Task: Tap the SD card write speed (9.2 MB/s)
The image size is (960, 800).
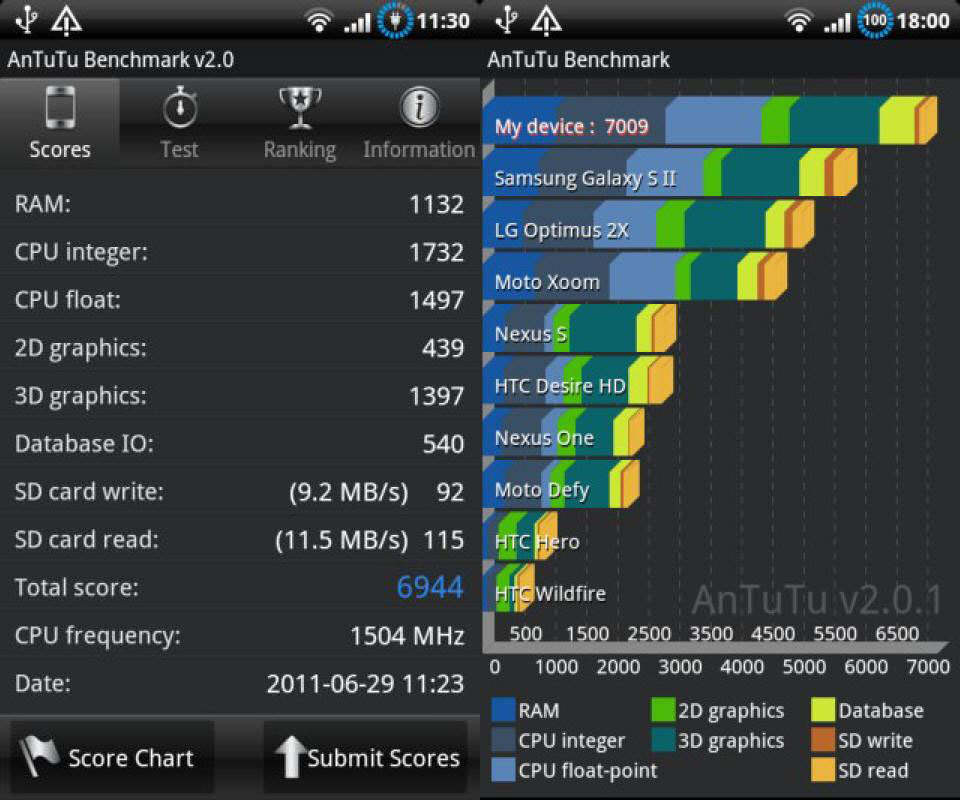Action: (x=348, y=492)
